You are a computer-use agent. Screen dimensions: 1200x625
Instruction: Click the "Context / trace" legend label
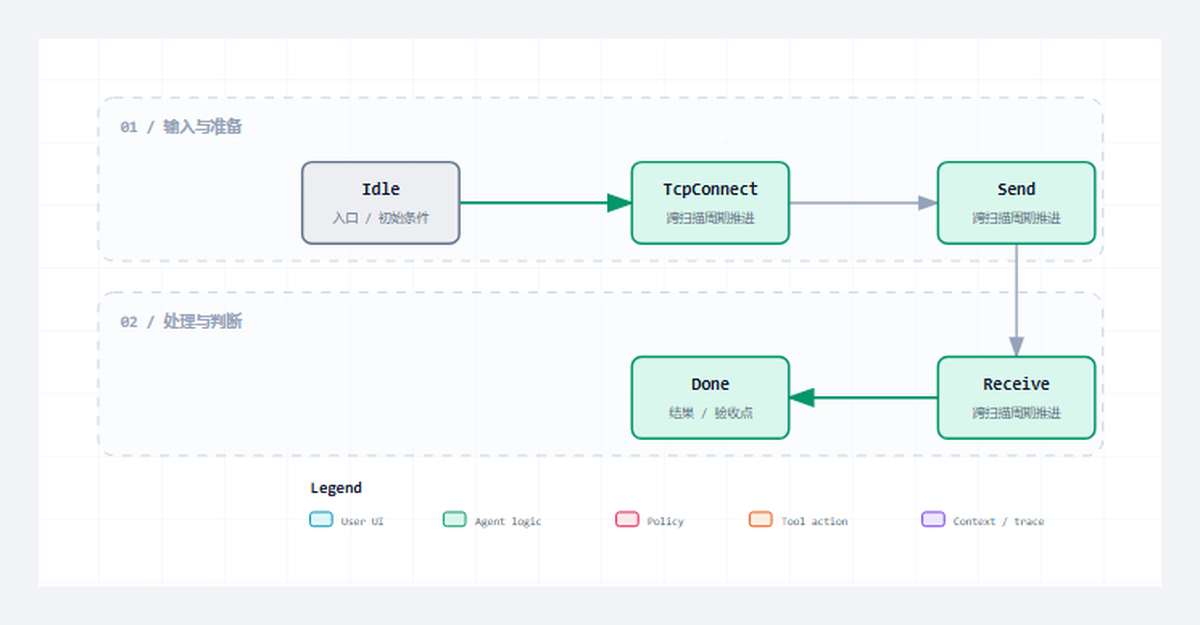(x=998, y=521)
